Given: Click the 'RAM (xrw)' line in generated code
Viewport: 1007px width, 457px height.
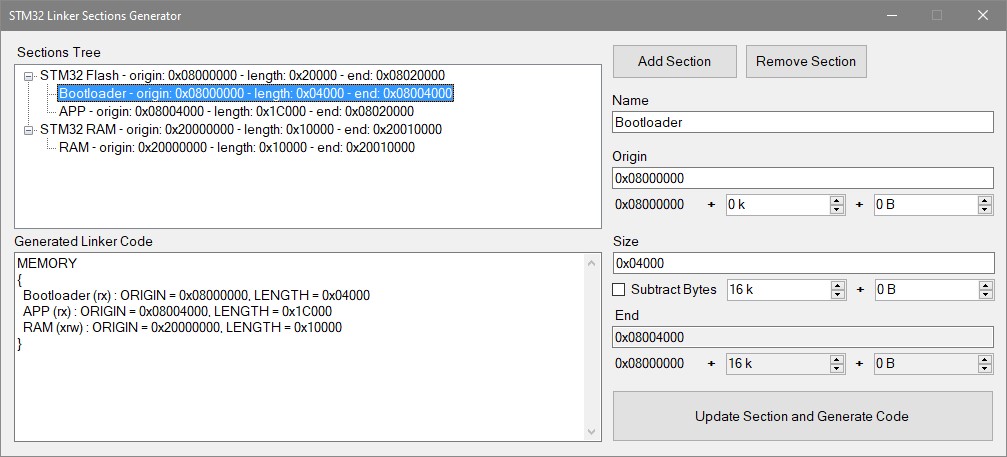Looking at the screenshot, I should (182, 328).
